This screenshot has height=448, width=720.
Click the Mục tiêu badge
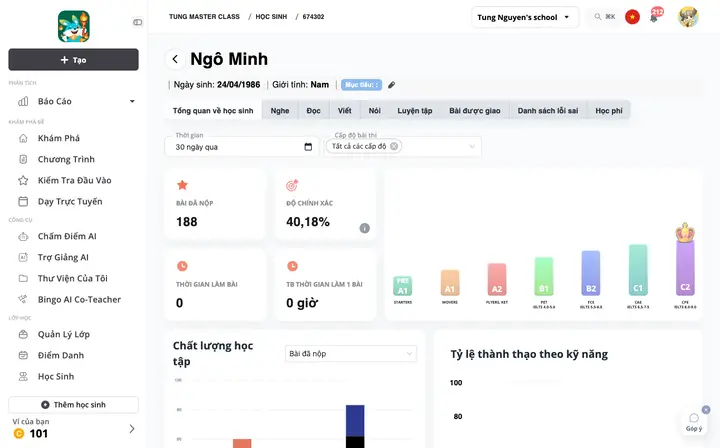361,85
